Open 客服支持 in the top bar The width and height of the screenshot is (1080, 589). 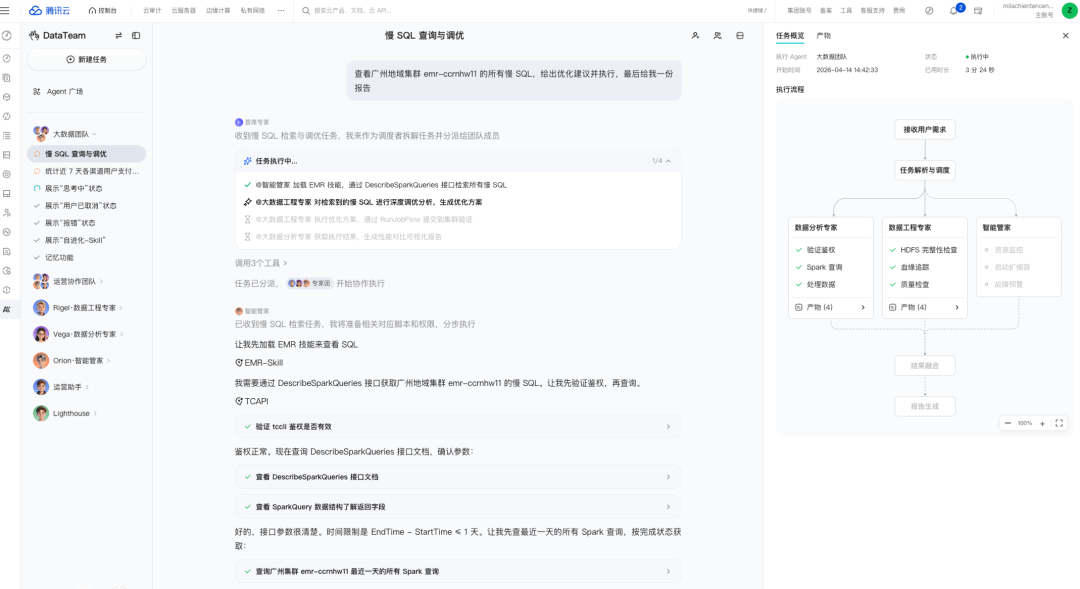tap(872, 10)
